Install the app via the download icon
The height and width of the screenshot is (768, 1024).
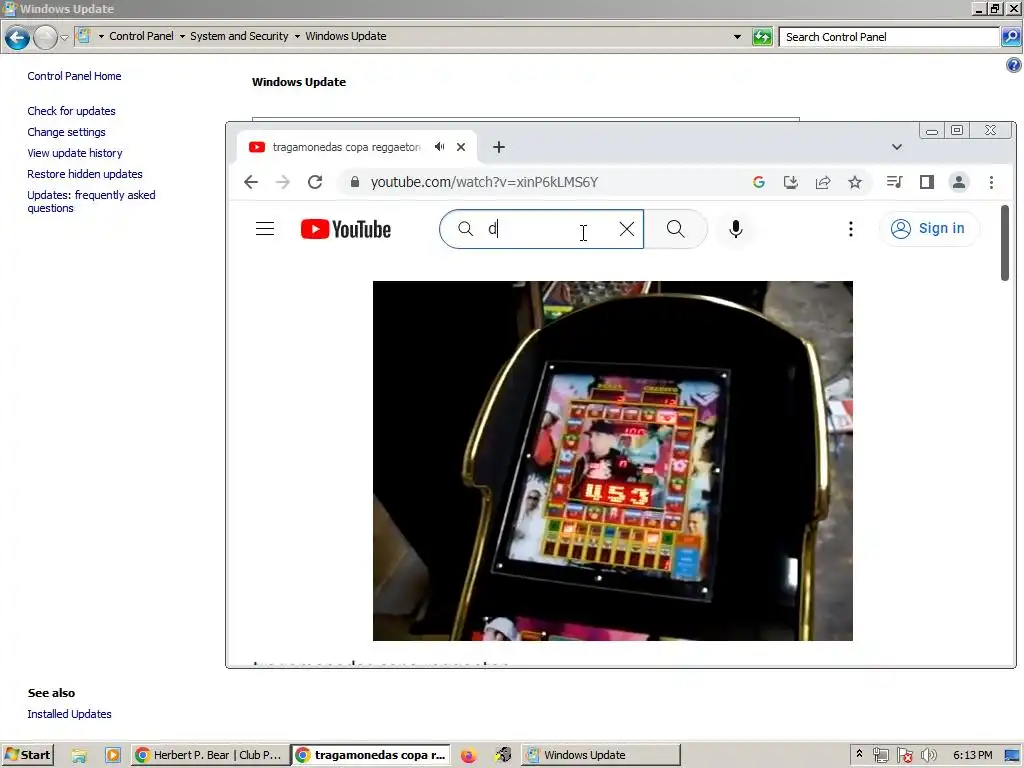791,182
